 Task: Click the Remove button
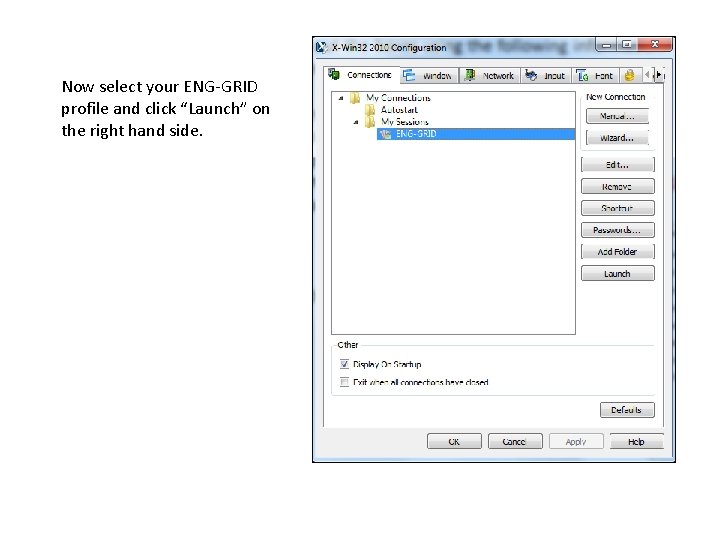point(618,186)
